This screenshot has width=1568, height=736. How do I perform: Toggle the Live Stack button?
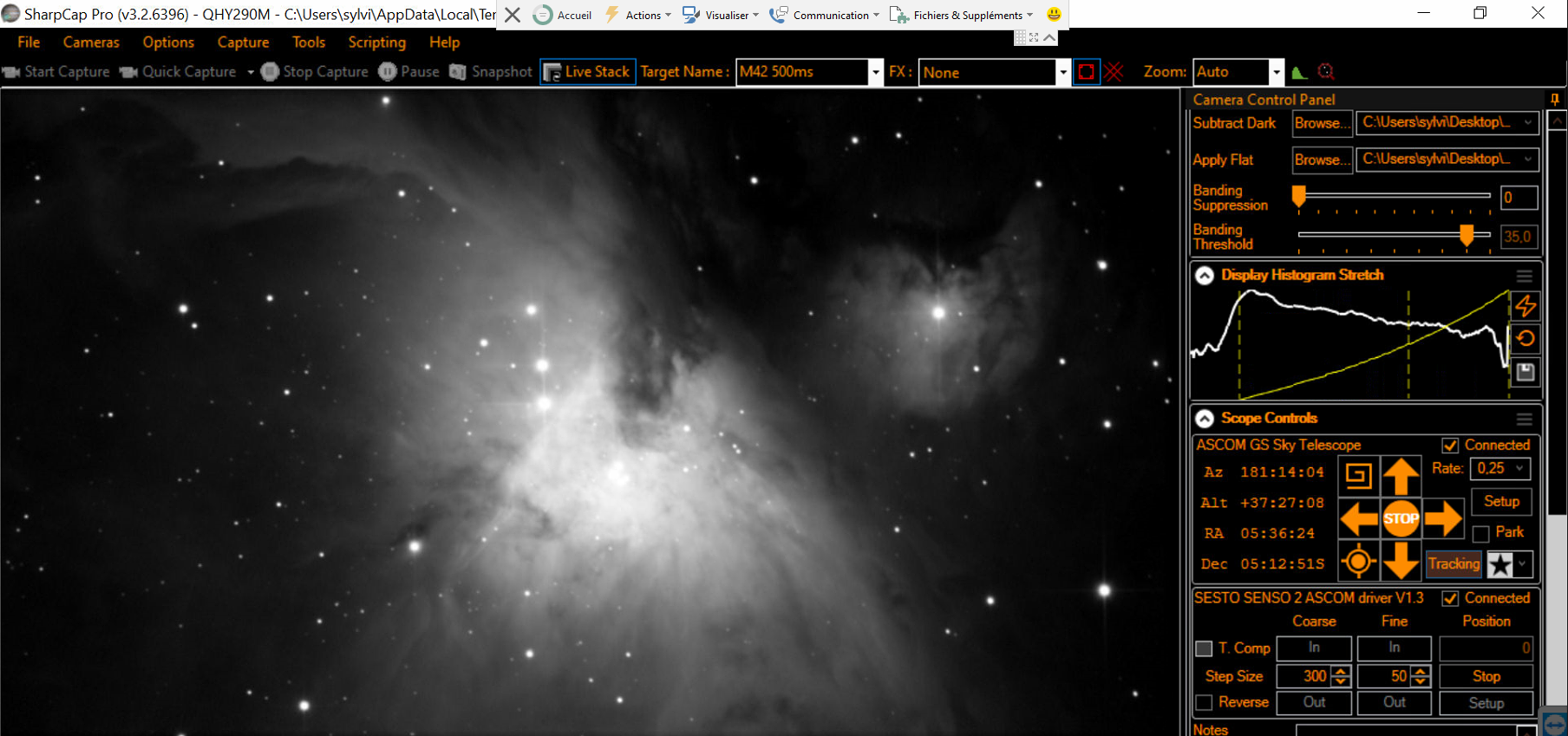pos(587,72)
